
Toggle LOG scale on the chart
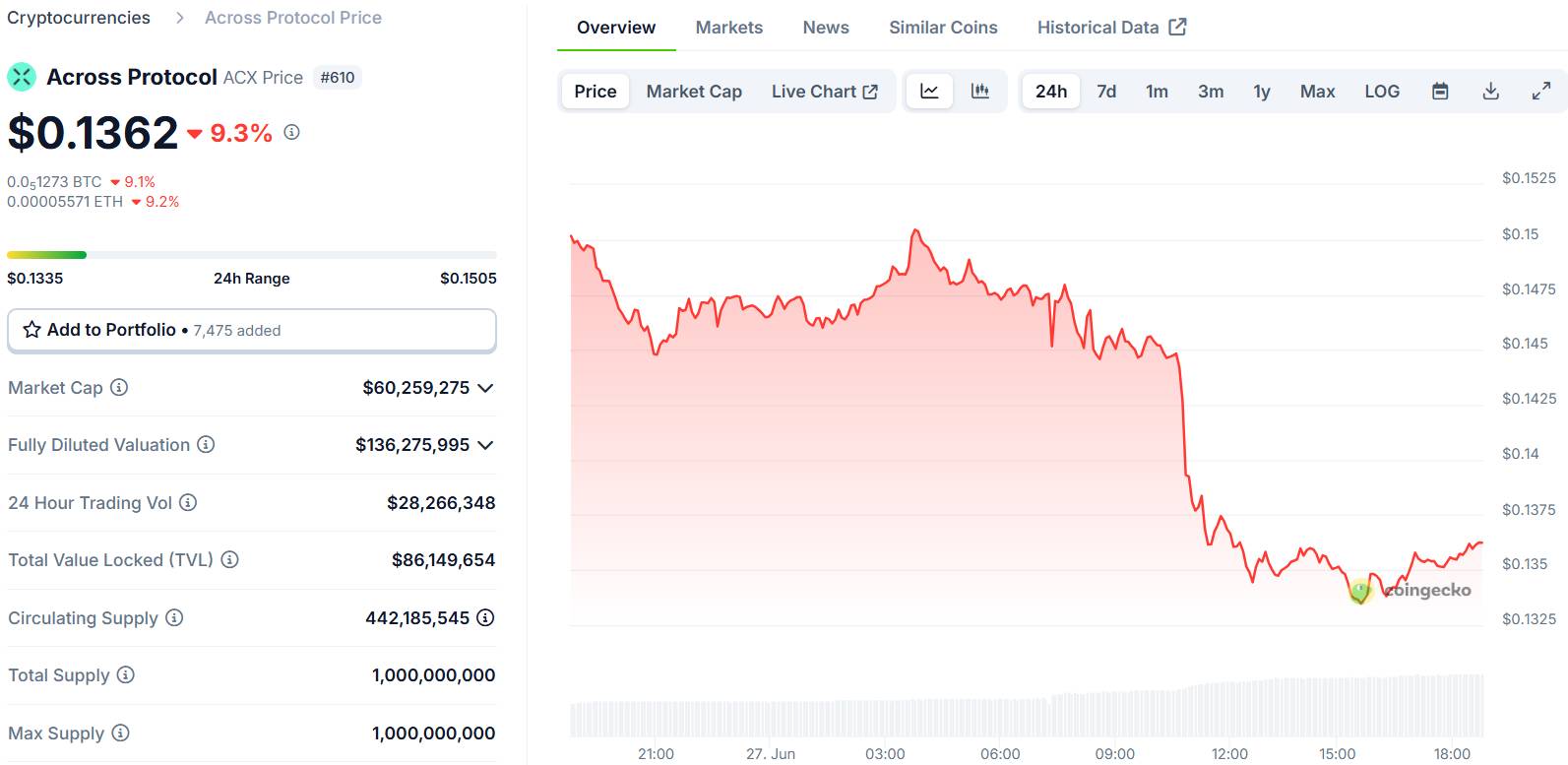(1382, 91)
